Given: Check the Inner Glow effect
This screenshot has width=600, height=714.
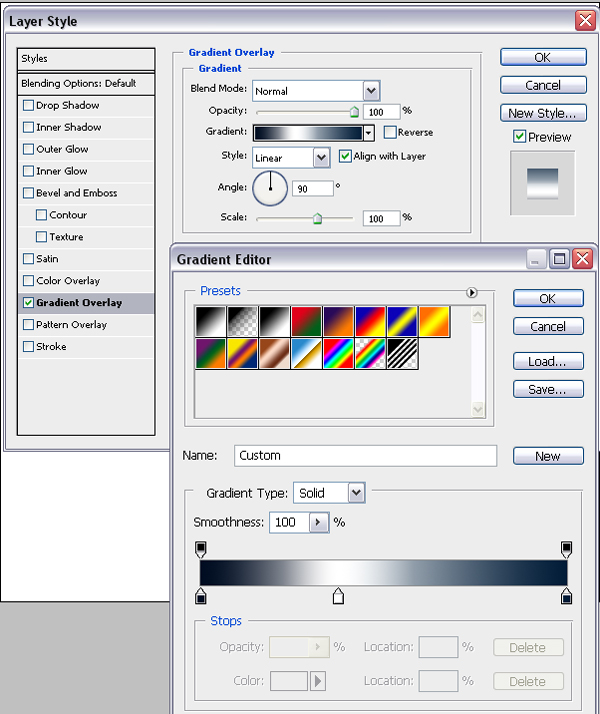Looking at the screenshot, I should (x=28, y=171).
